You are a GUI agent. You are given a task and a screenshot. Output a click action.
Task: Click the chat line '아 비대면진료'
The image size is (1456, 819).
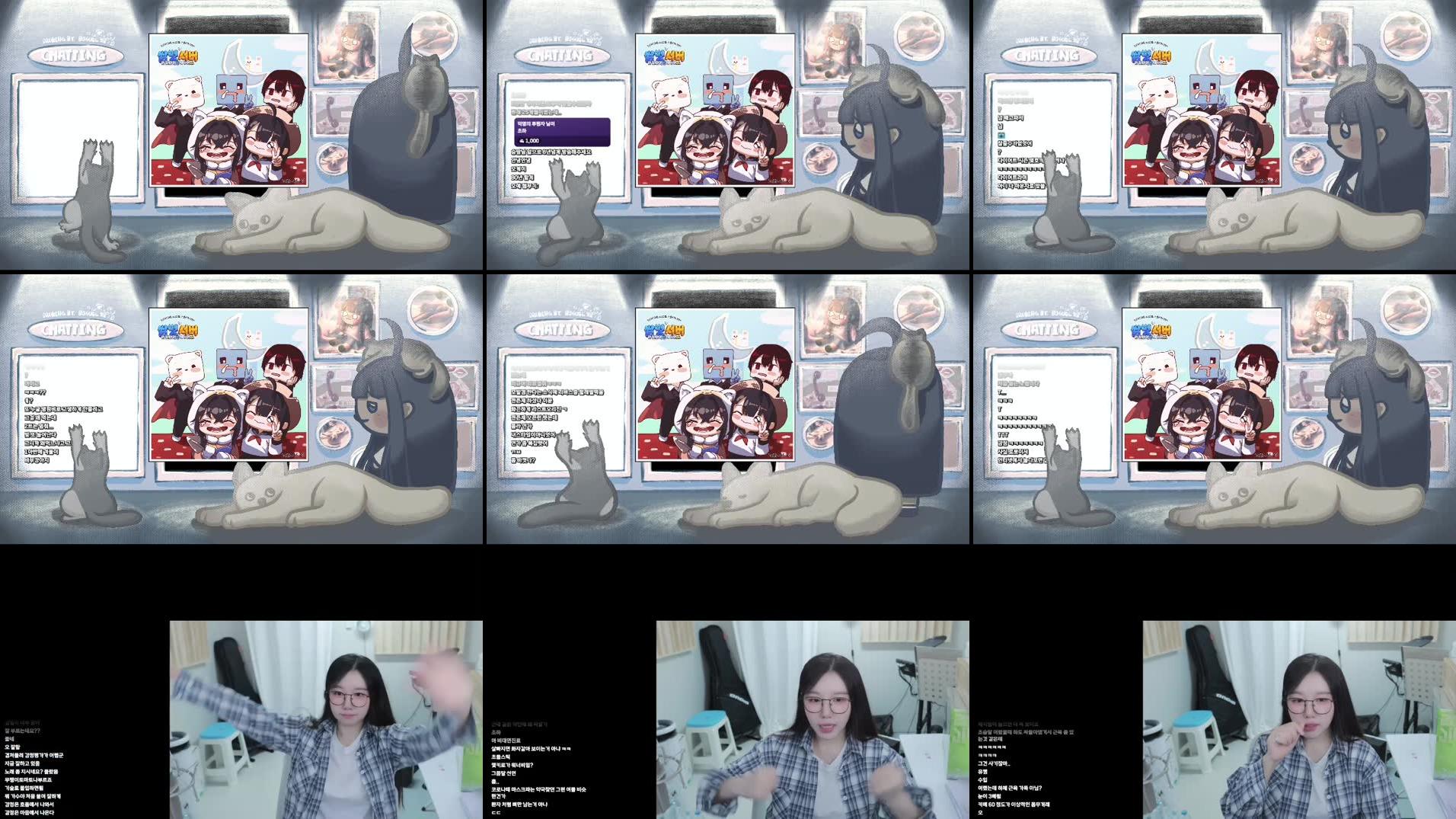pos(506,741)
